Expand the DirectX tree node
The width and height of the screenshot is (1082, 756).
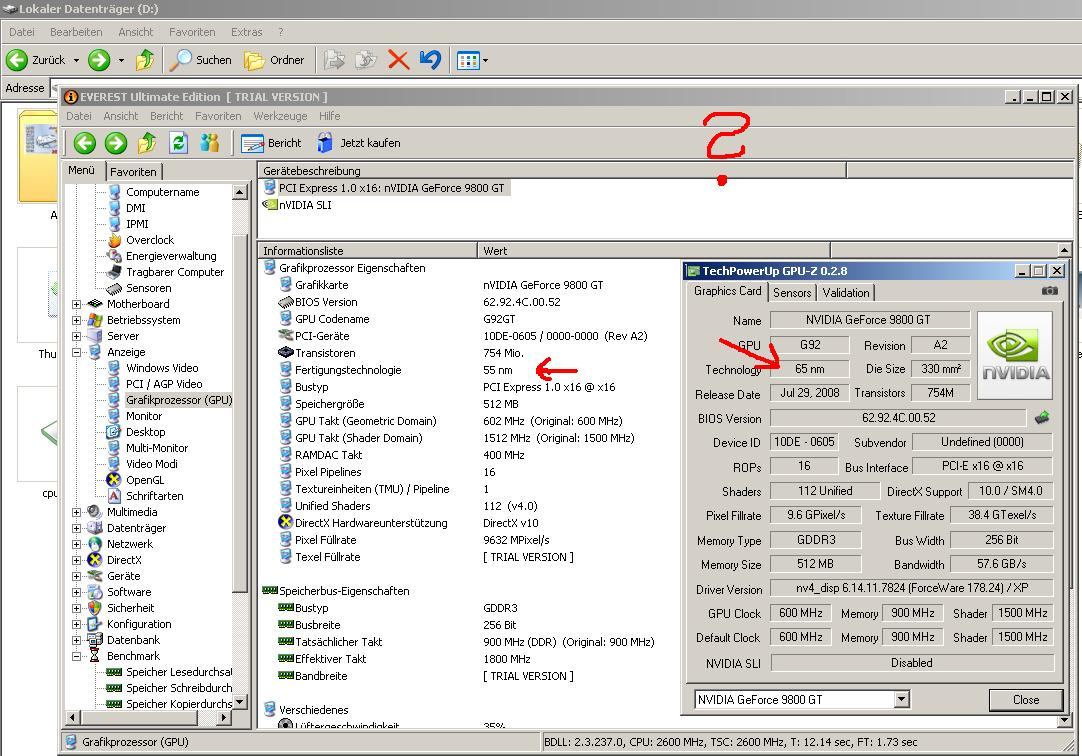click(77, 560)
